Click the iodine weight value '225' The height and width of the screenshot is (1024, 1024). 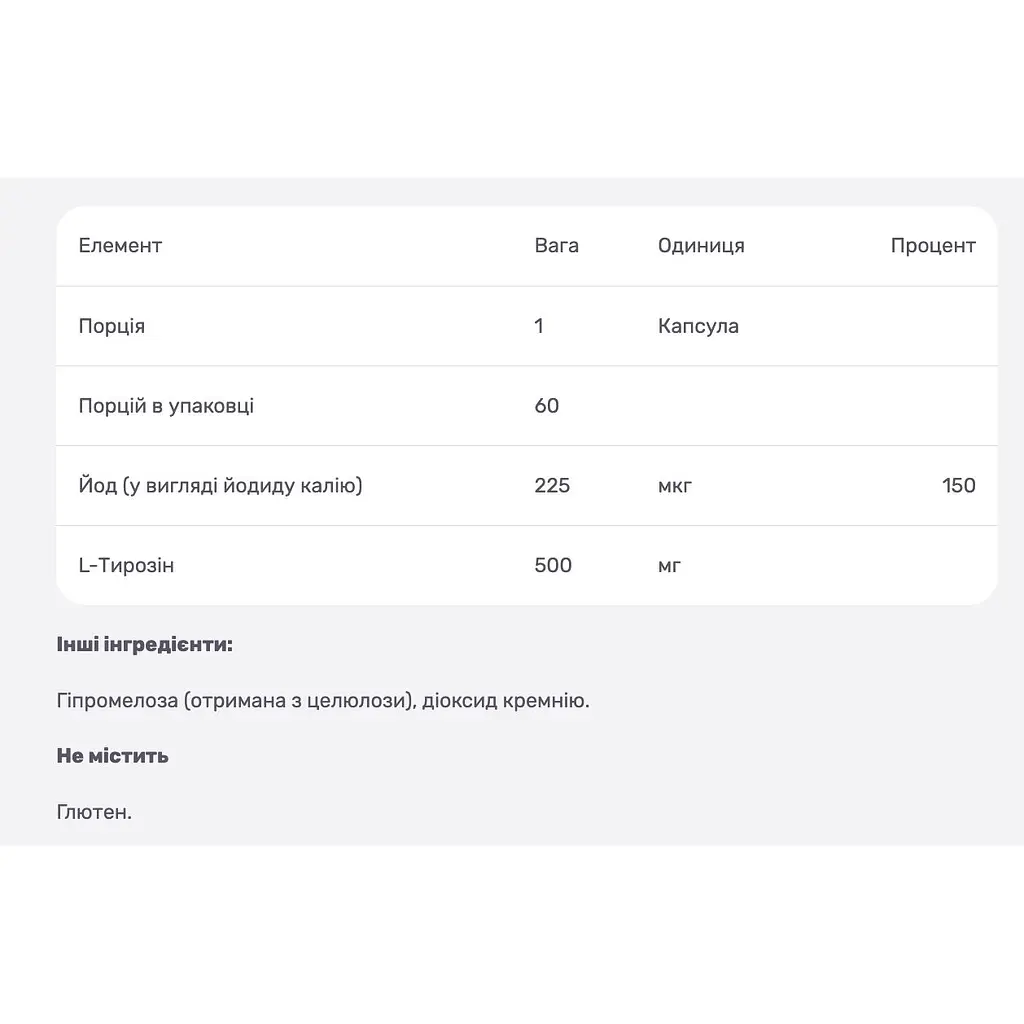(552, 485)
